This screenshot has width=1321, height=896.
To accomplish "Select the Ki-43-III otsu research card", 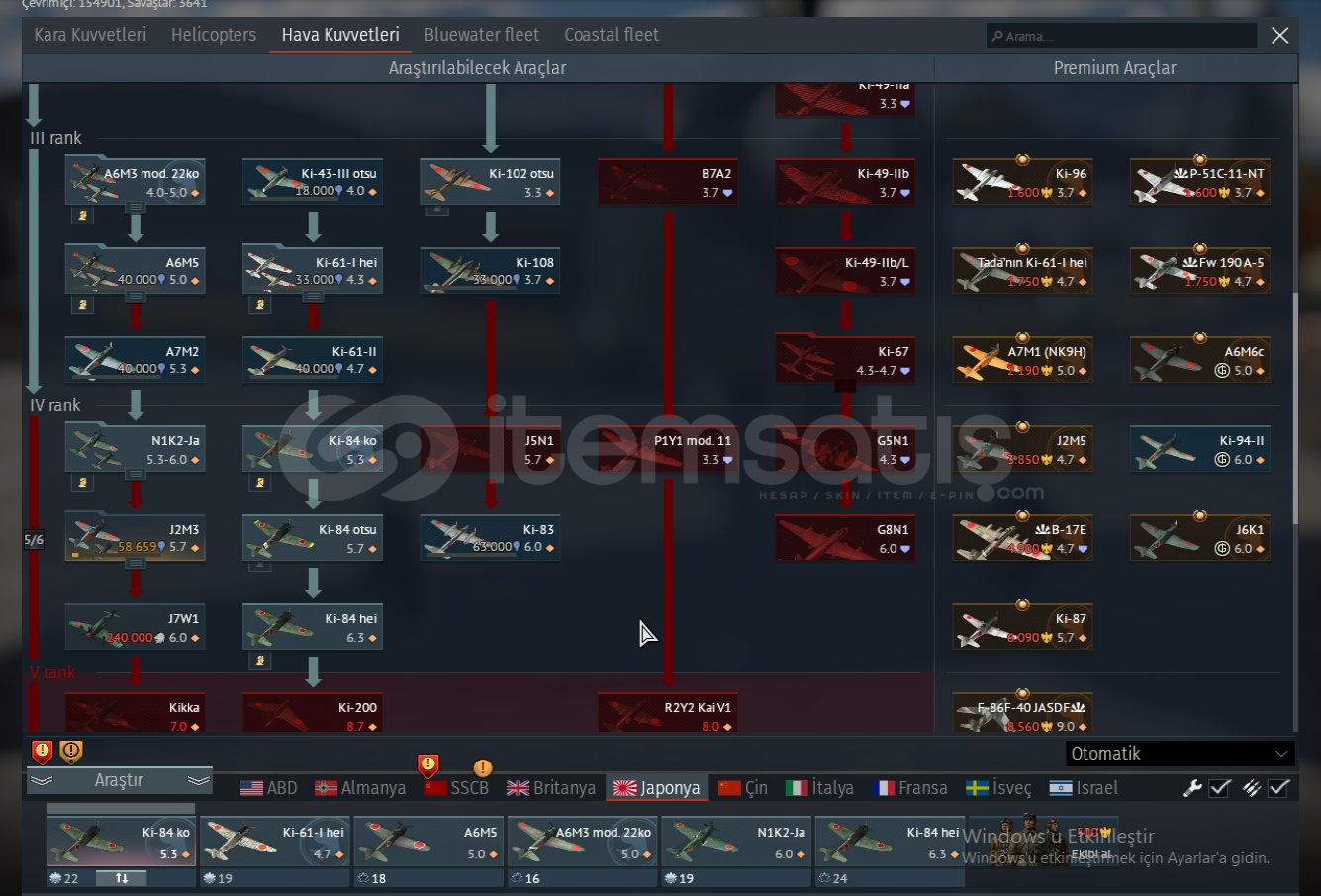I will coord(313,182).
